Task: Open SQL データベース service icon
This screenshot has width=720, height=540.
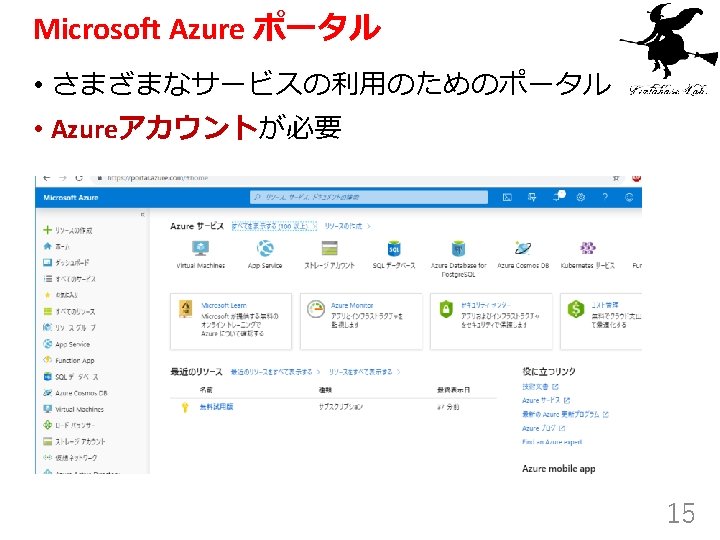Action: (x=394, y=248)
